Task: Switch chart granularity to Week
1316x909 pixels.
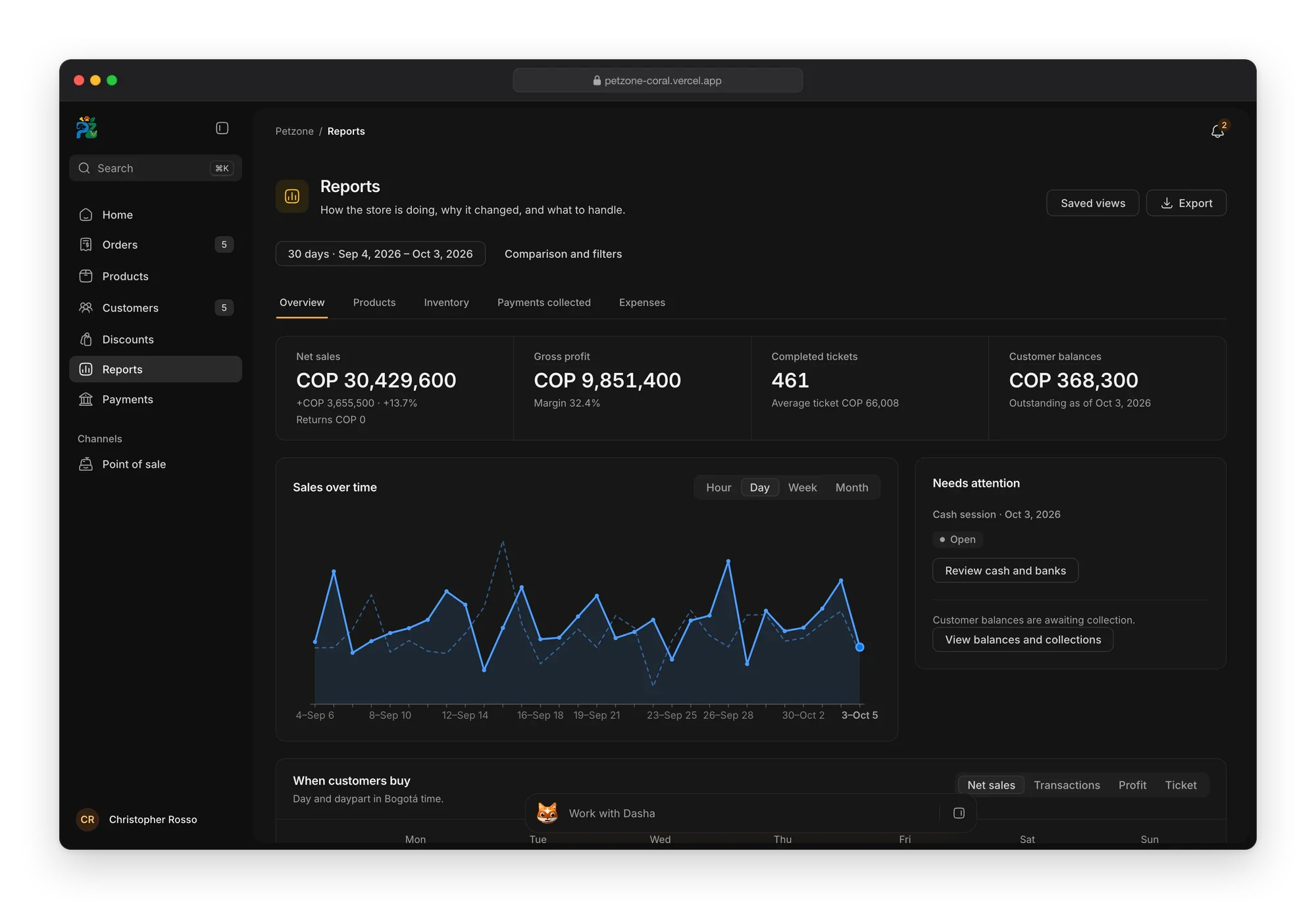Action: click(802, 487)
